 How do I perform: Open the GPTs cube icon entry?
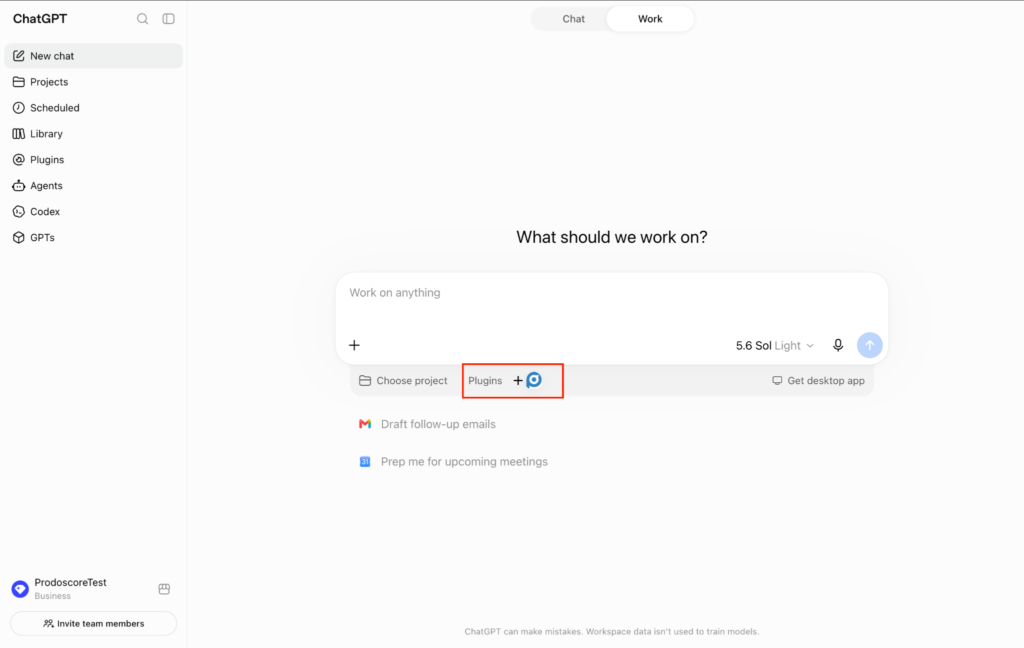tap(18, 238)
